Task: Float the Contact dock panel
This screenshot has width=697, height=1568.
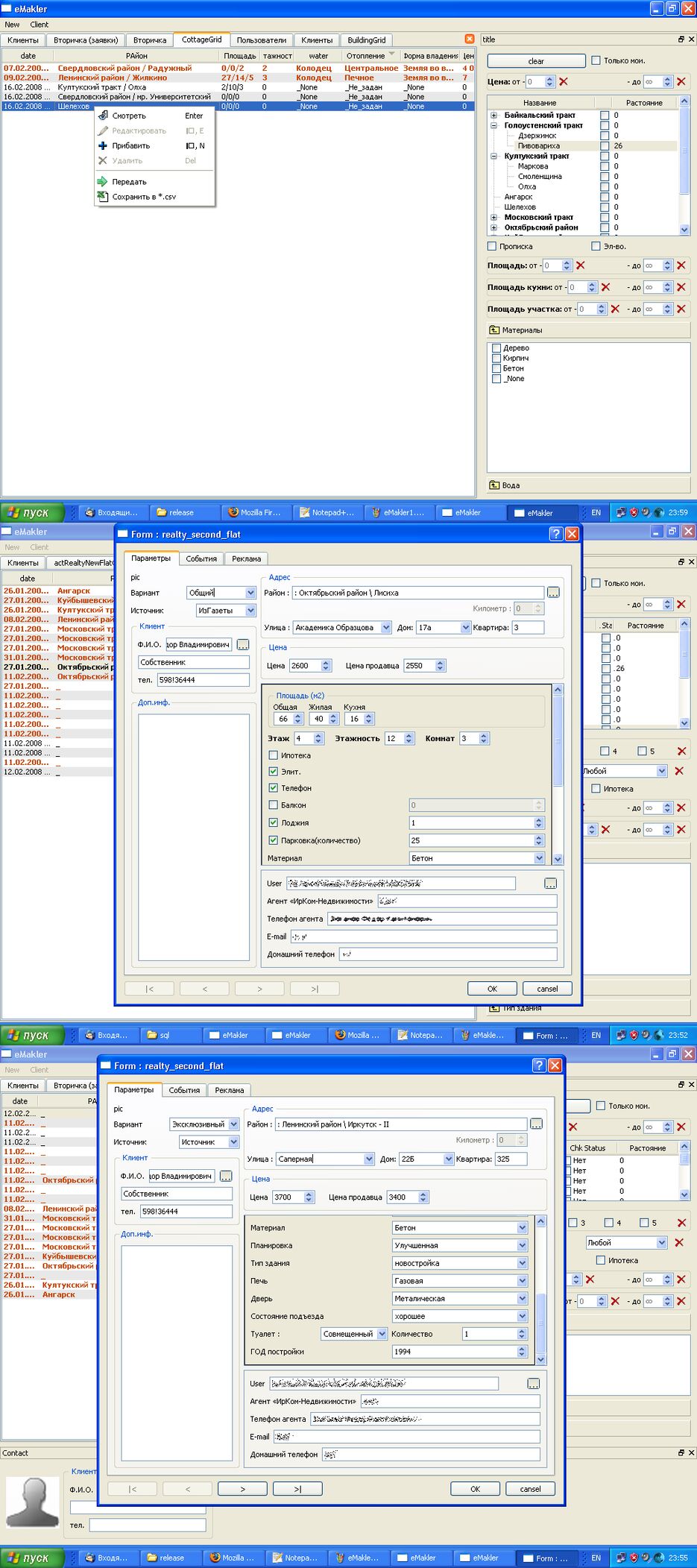Action: pyautogui.click(x=681, y=1452)
